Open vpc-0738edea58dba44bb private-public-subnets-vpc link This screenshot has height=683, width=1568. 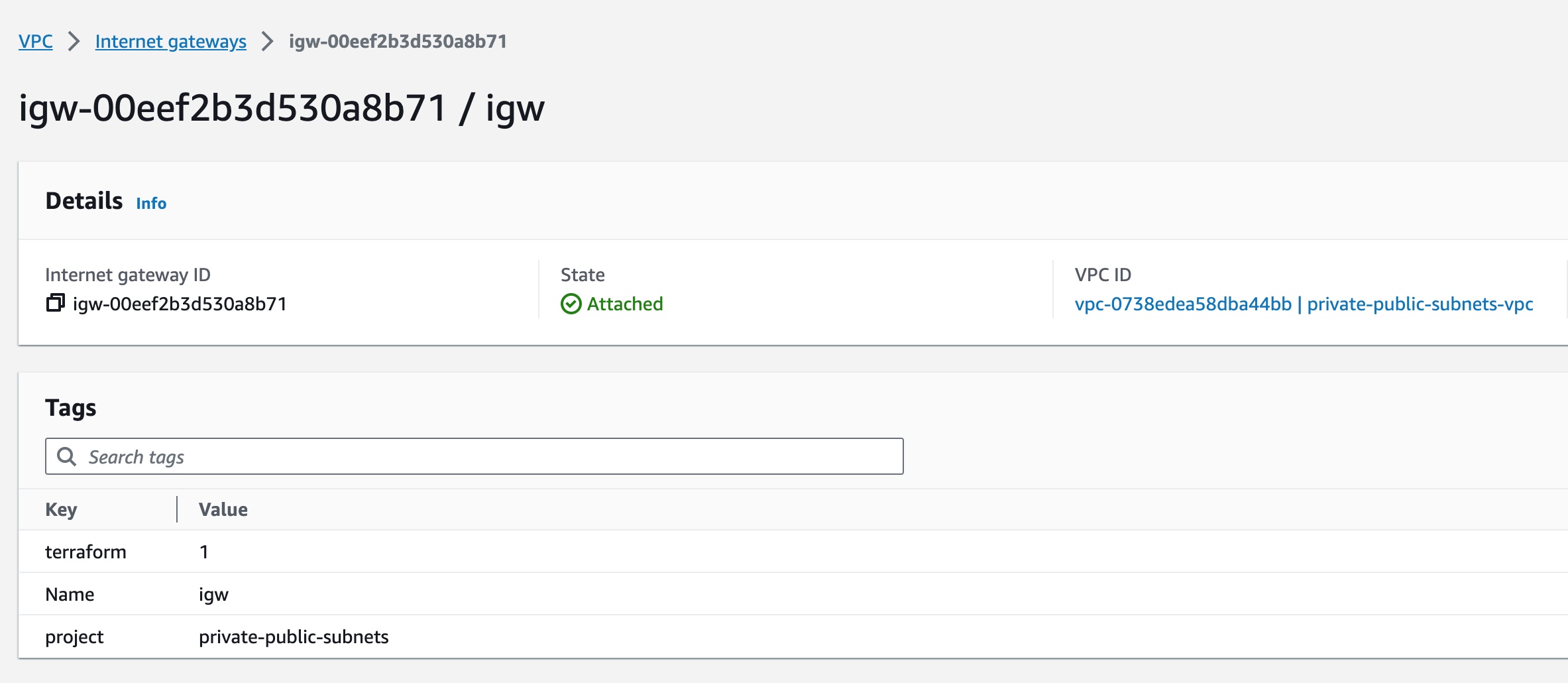1304,304
